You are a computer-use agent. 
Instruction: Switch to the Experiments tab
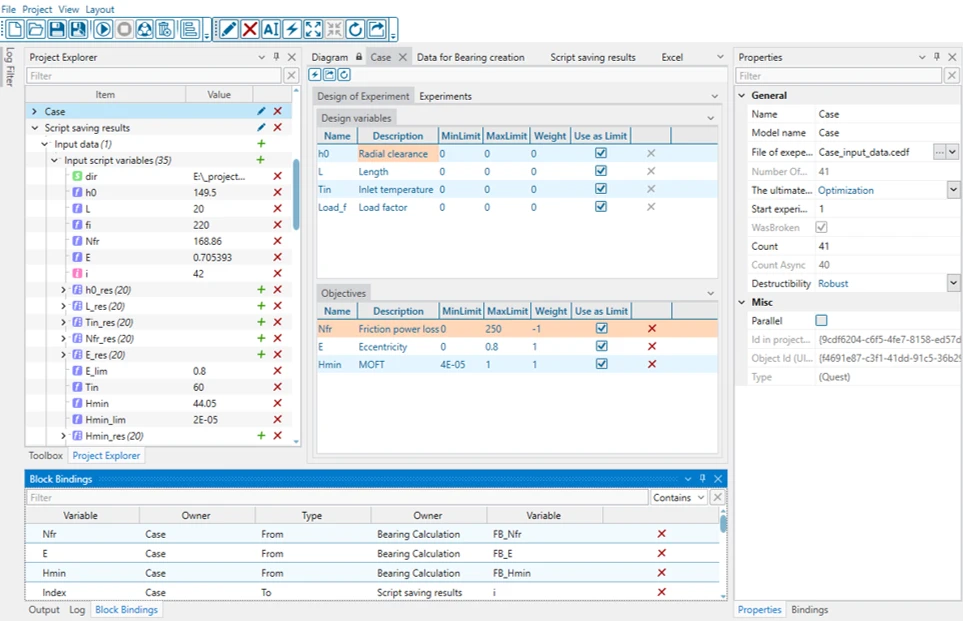coord(445,96)
